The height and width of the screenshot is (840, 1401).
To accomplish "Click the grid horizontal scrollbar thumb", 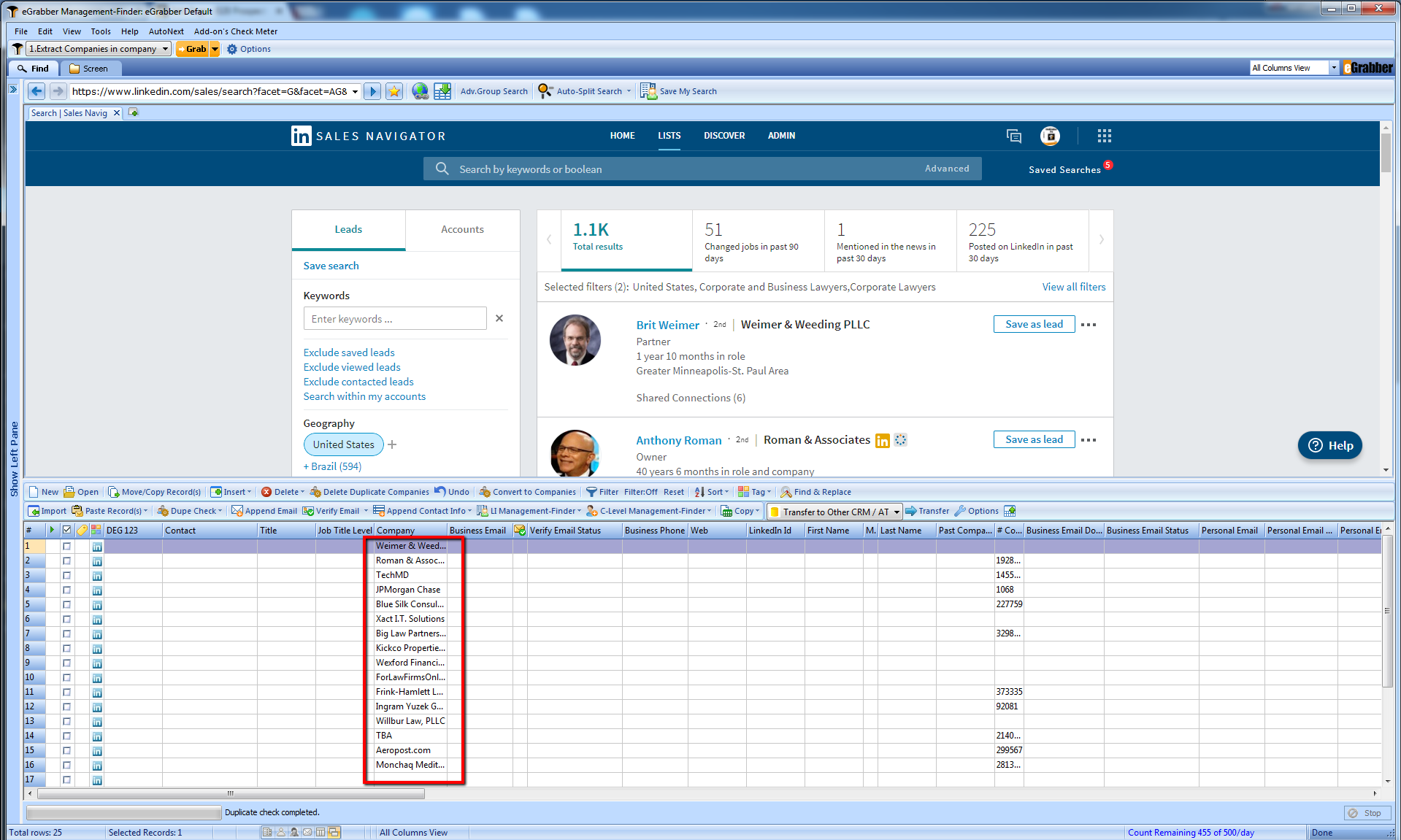I will point(231,793).
